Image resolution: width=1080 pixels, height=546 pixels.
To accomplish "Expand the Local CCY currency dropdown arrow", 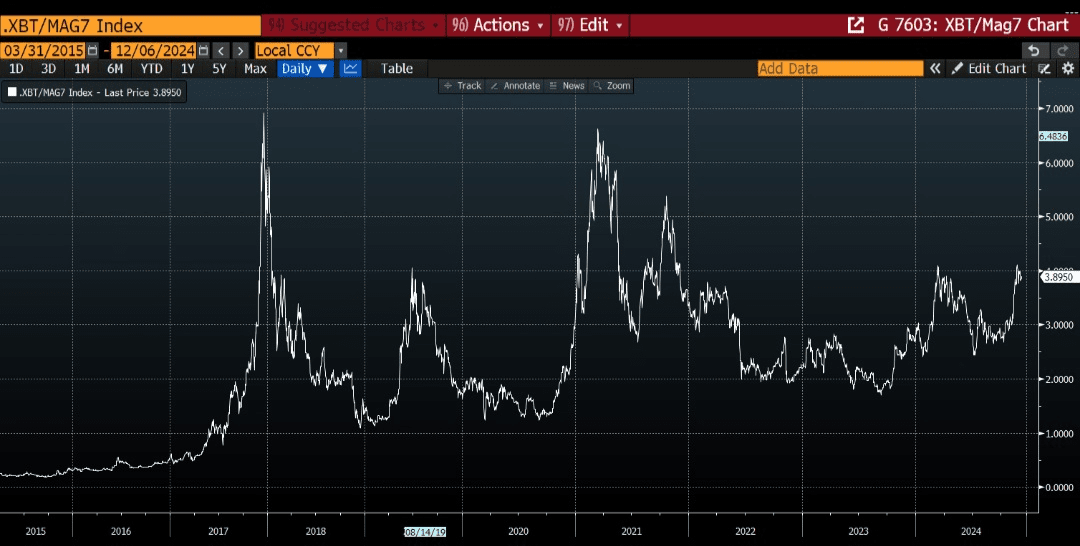I will 341,51.
